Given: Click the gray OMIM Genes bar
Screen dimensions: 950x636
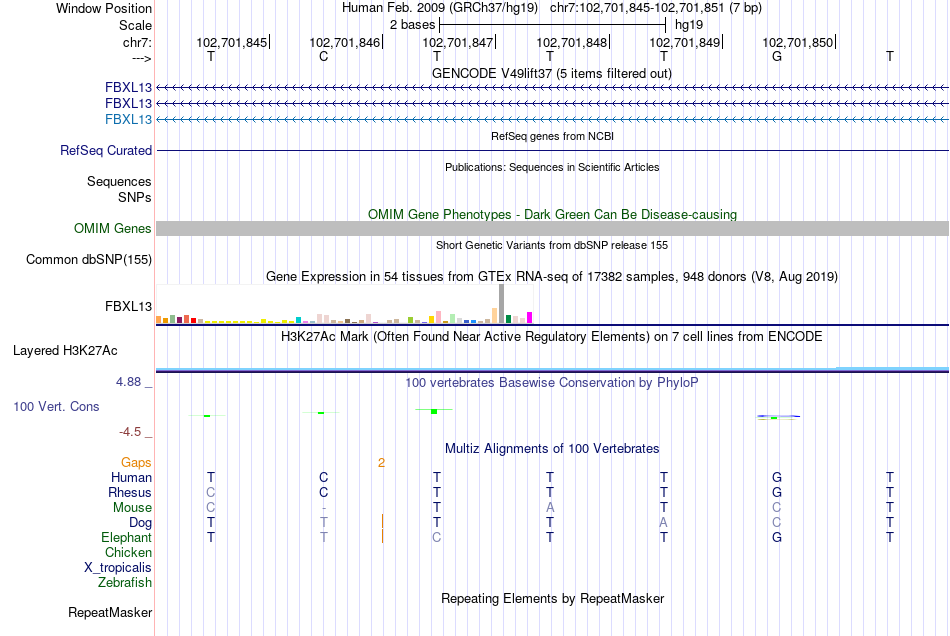Looking at the screenshot, I should pyautogui.click(x=552, y=228).
